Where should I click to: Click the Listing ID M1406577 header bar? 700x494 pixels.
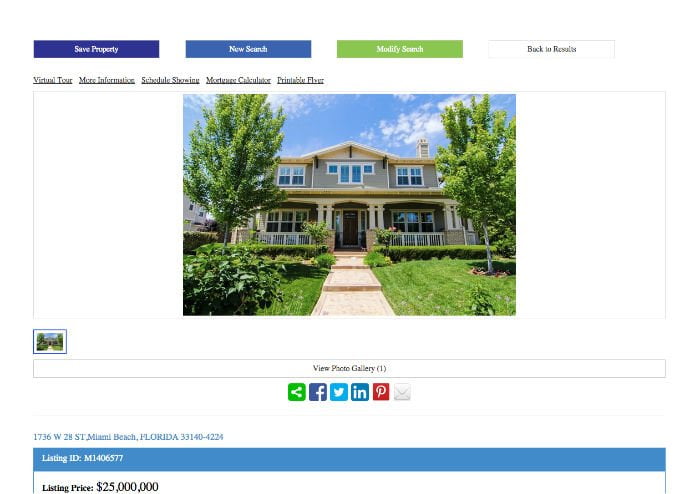(349, 459)
